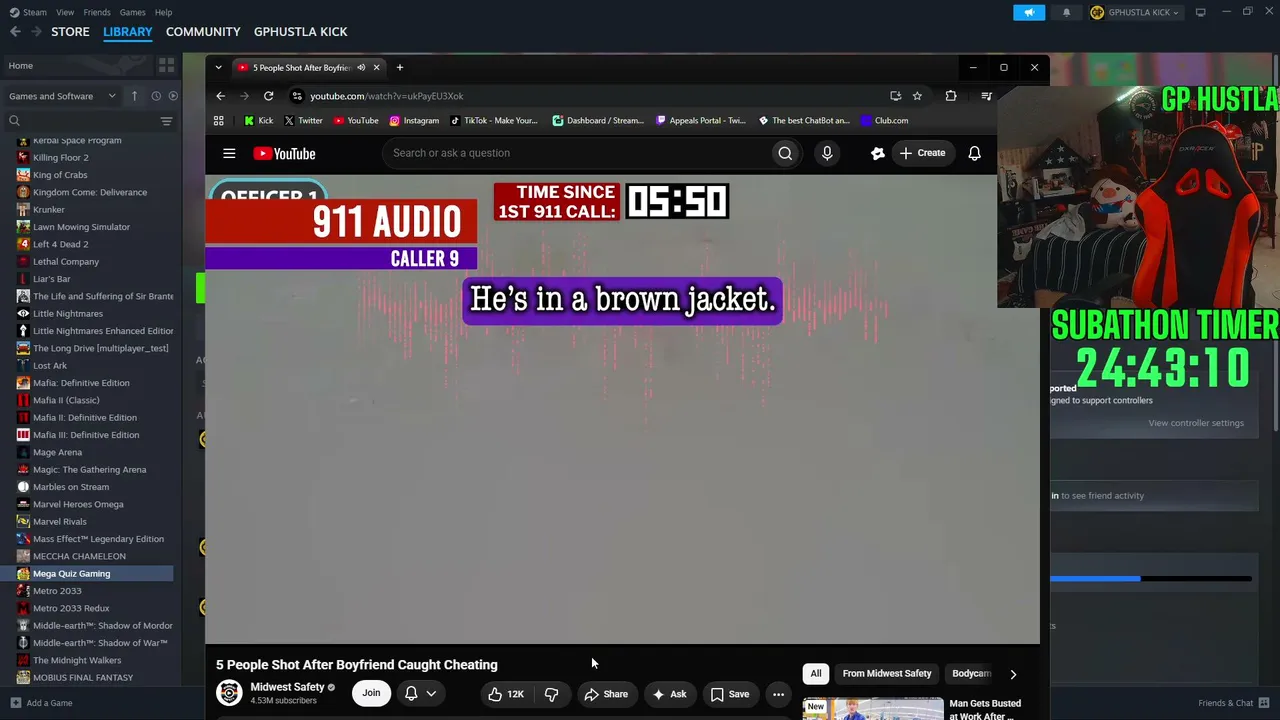Viewport: 1280px width, 720px height.
Task: Open Steam announcements megaphone button
Action: click(1029, 12)
